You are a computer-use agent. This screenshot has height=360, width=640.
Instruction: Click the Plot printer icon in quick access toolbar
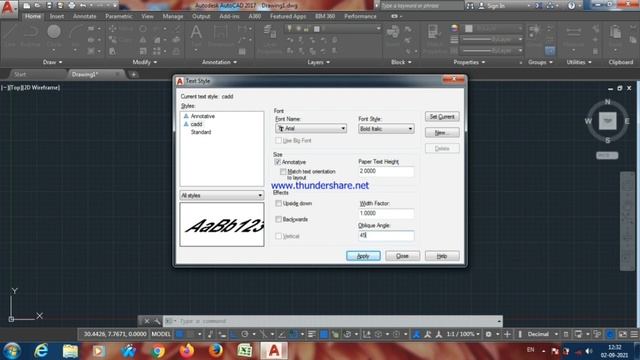72,6
